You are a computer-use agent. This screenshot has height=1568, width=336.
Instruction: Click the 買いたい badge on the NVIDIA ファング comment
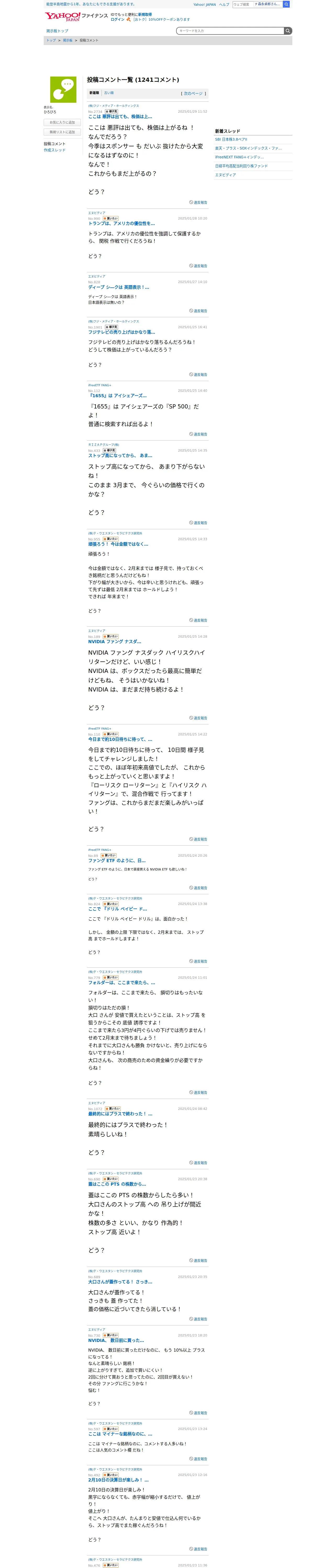(x=111, y=636)
